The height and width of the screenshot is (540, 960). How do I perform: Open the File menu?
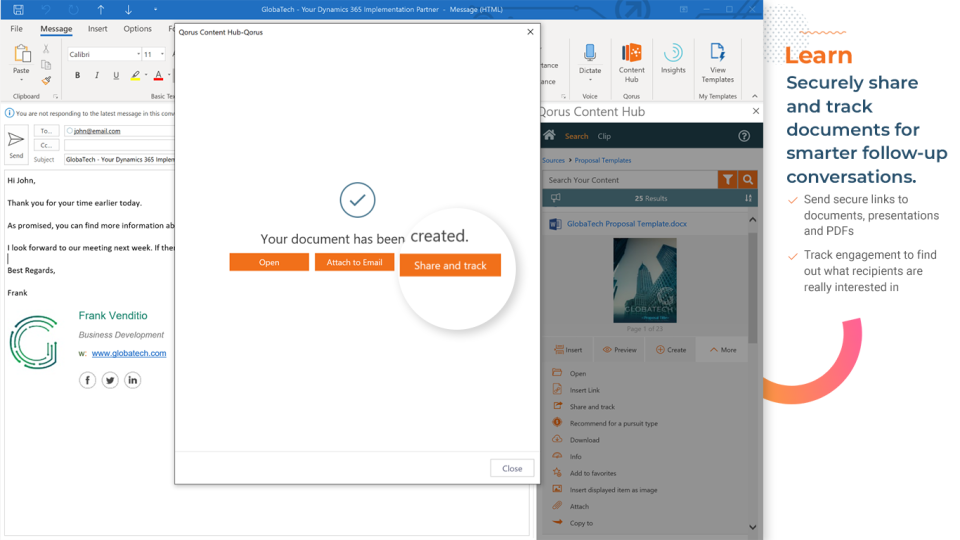(17, 29)
